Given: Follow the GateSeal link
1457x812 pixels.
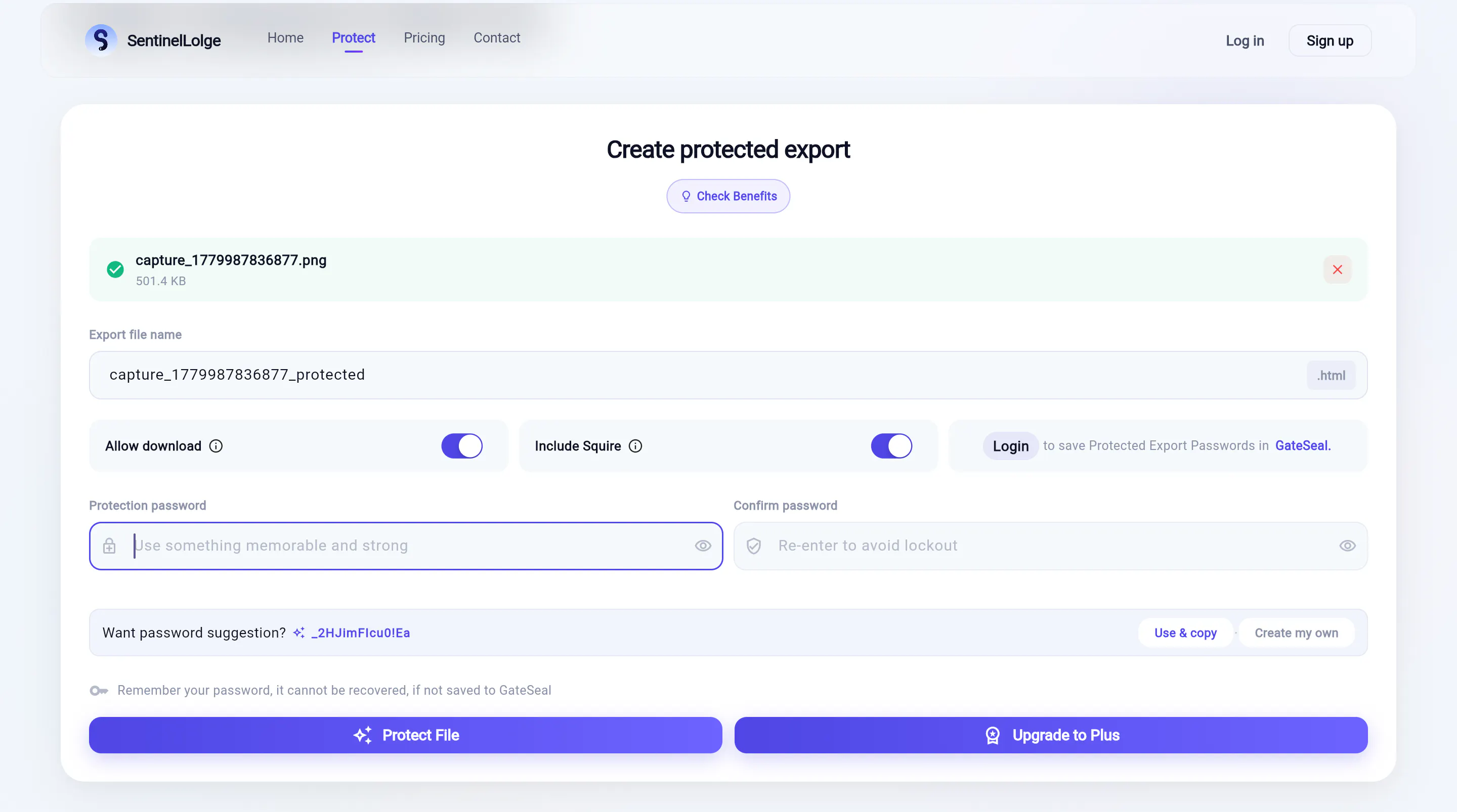Looking at the screenshot, I should [x=1303, y=445].
